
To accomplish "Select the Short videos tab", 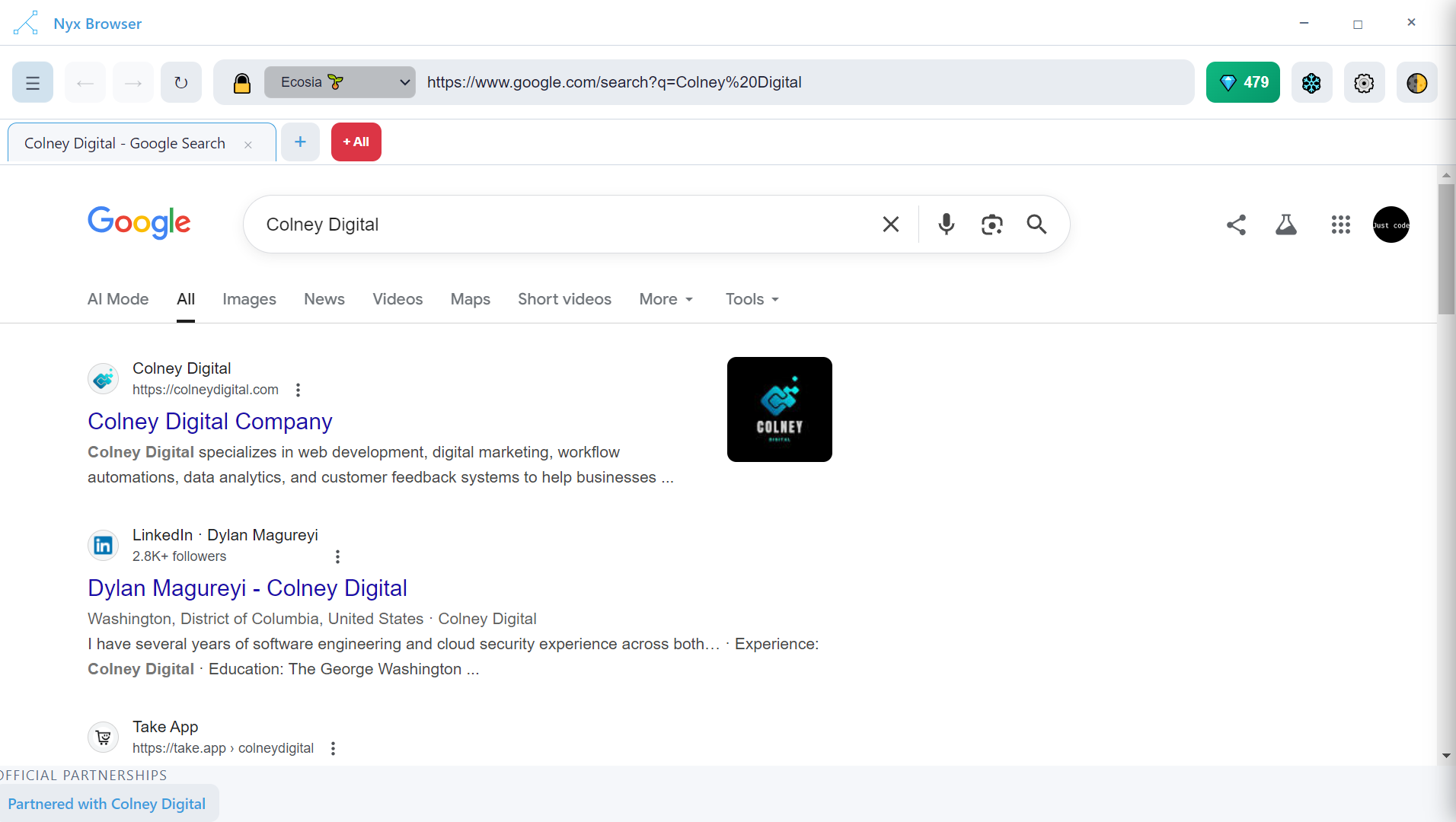I will coord(564,299).
